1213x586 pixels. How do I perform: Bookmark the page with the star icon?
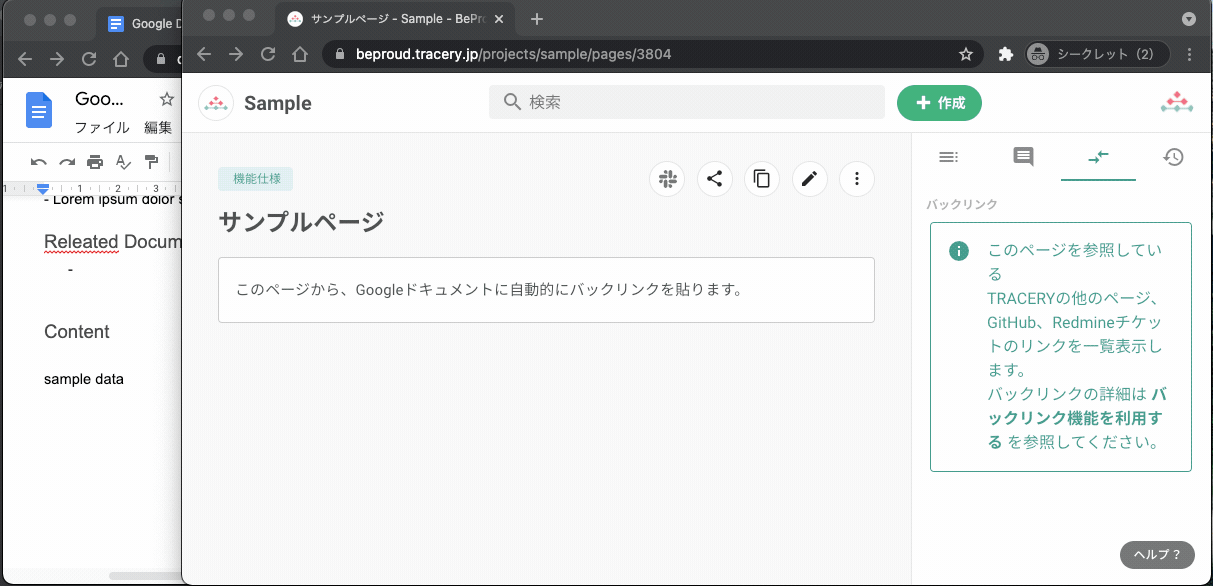pyautogui.click(x=966, y=55)
